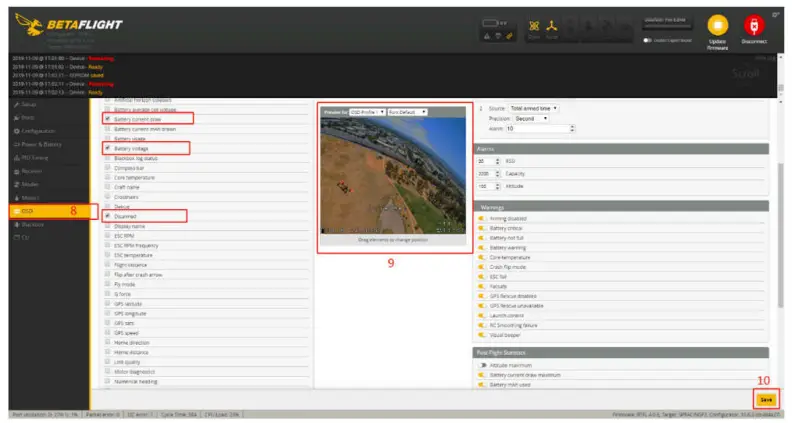This screenshot has height=423, width=792.
Task: Enable the Link quality checkbox
Action: click(x=107, y=362)
